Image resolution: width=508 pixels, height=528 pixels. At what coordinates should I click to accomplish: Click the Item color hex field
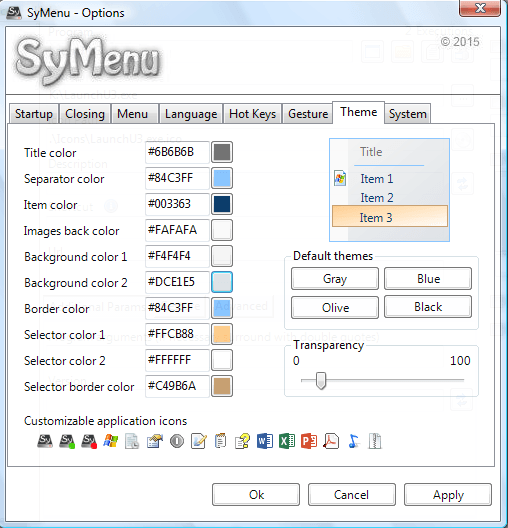click(177, 204)
